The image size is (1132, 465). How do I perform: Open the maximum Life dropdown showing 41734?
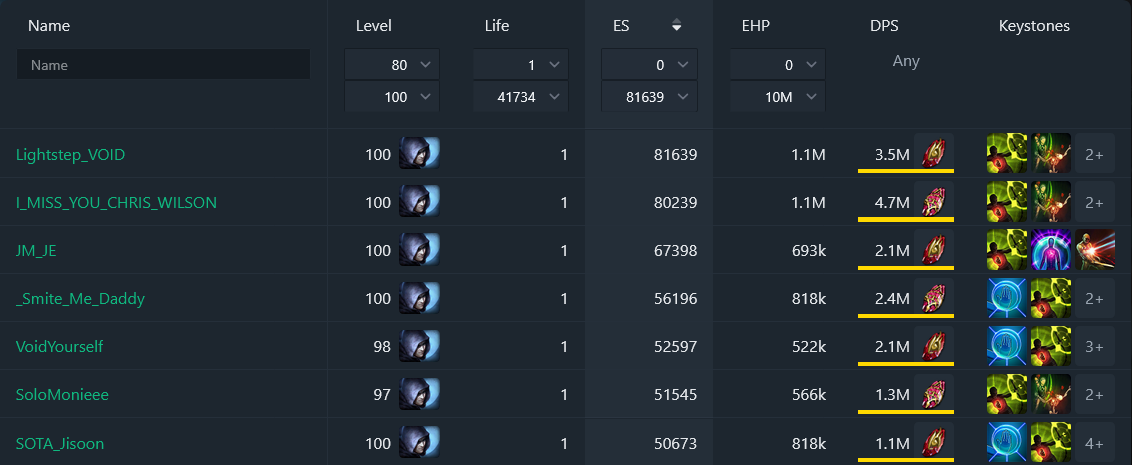pyautogui.click(x=520, y=97)
